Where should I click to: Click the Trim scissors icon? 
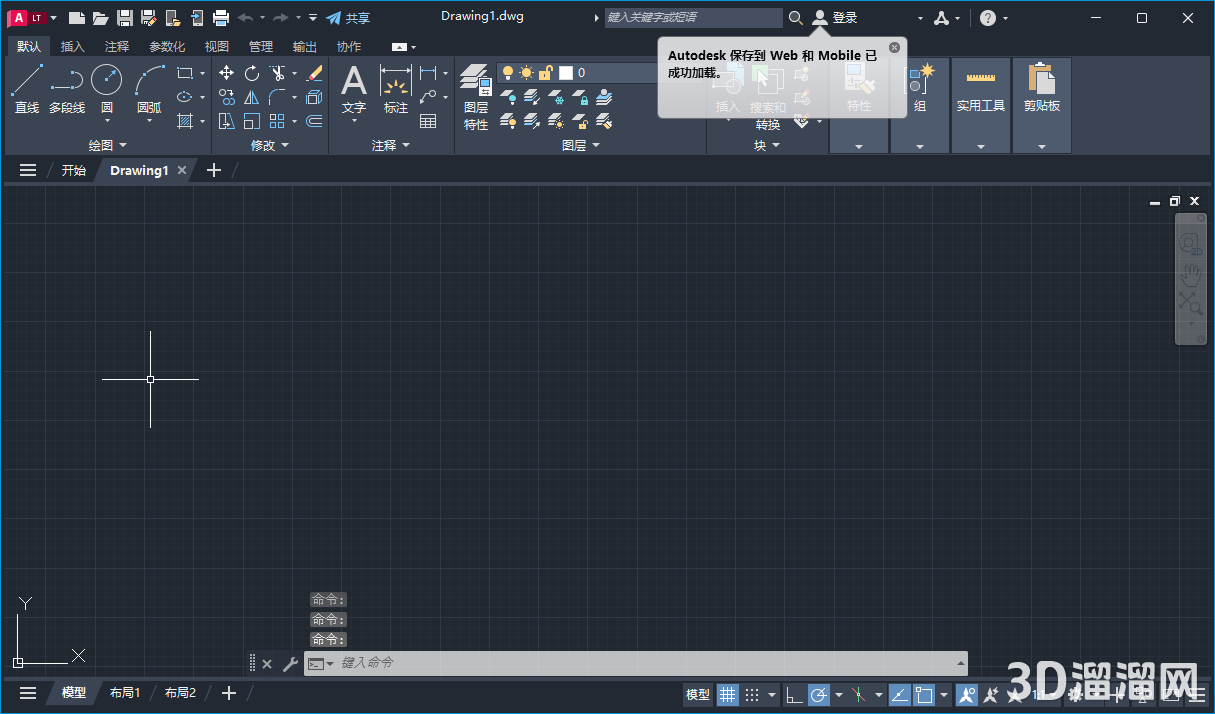click(x=277, y=73)
